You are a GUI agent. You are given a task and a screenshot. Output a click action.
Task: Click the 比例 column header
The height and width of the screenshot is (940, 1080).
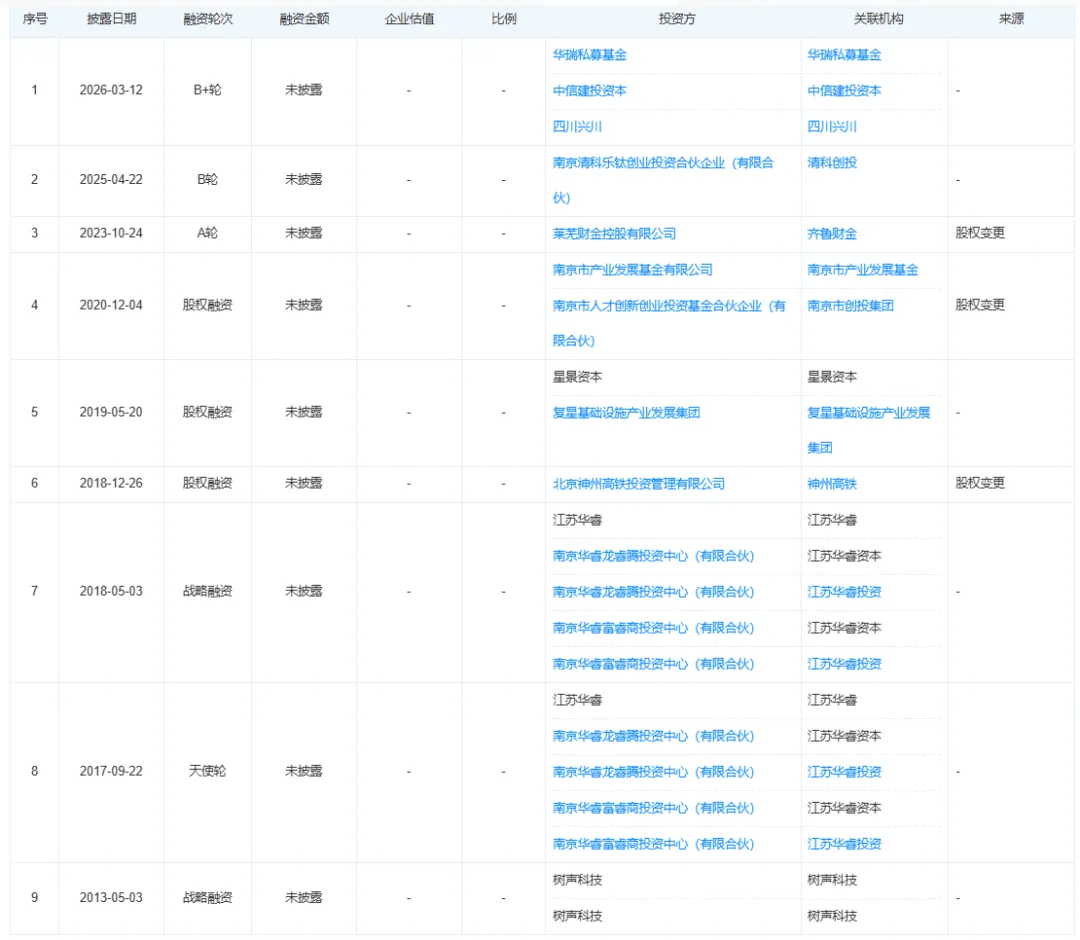pos(503,19)
